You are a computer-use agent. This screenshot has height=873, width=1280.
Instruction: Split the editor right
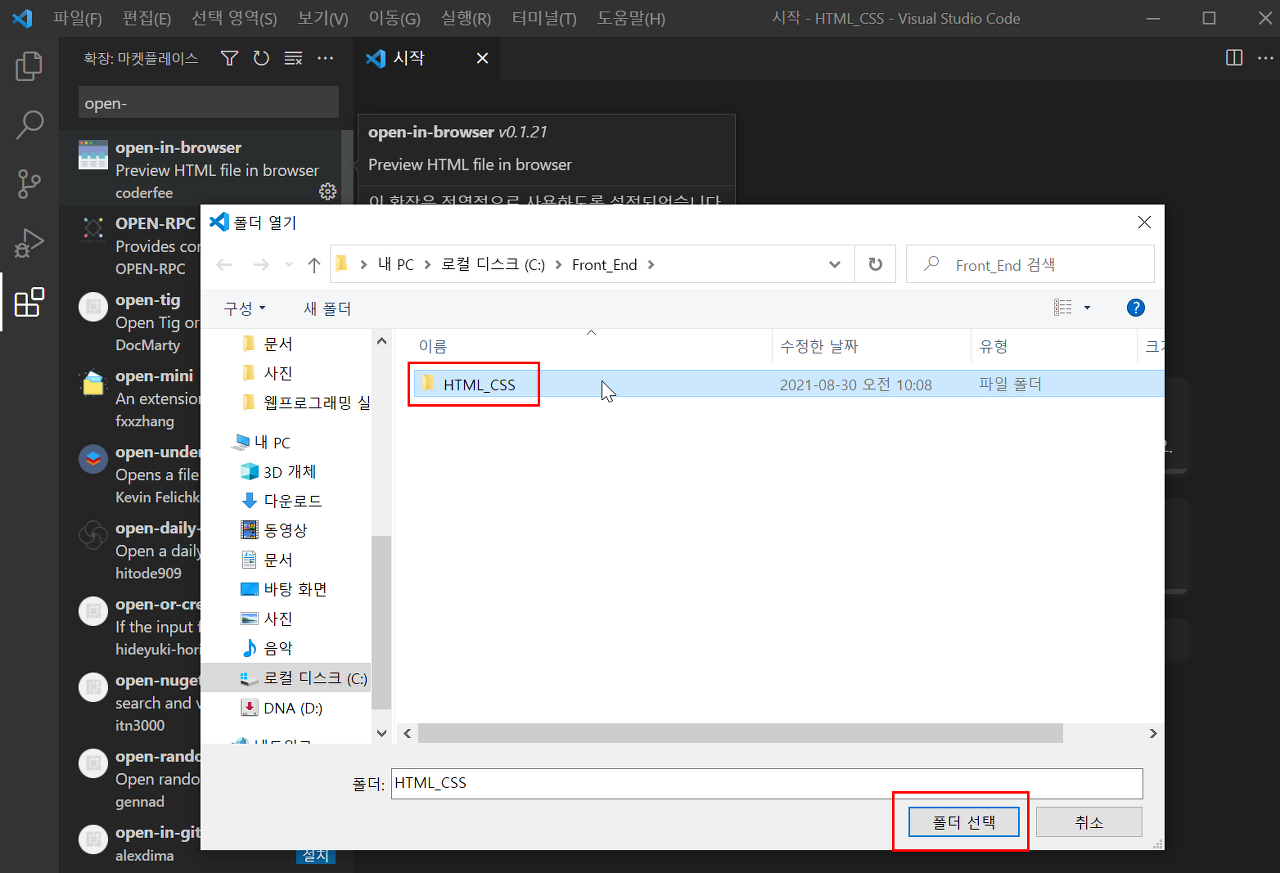[x=1234, y=58]
